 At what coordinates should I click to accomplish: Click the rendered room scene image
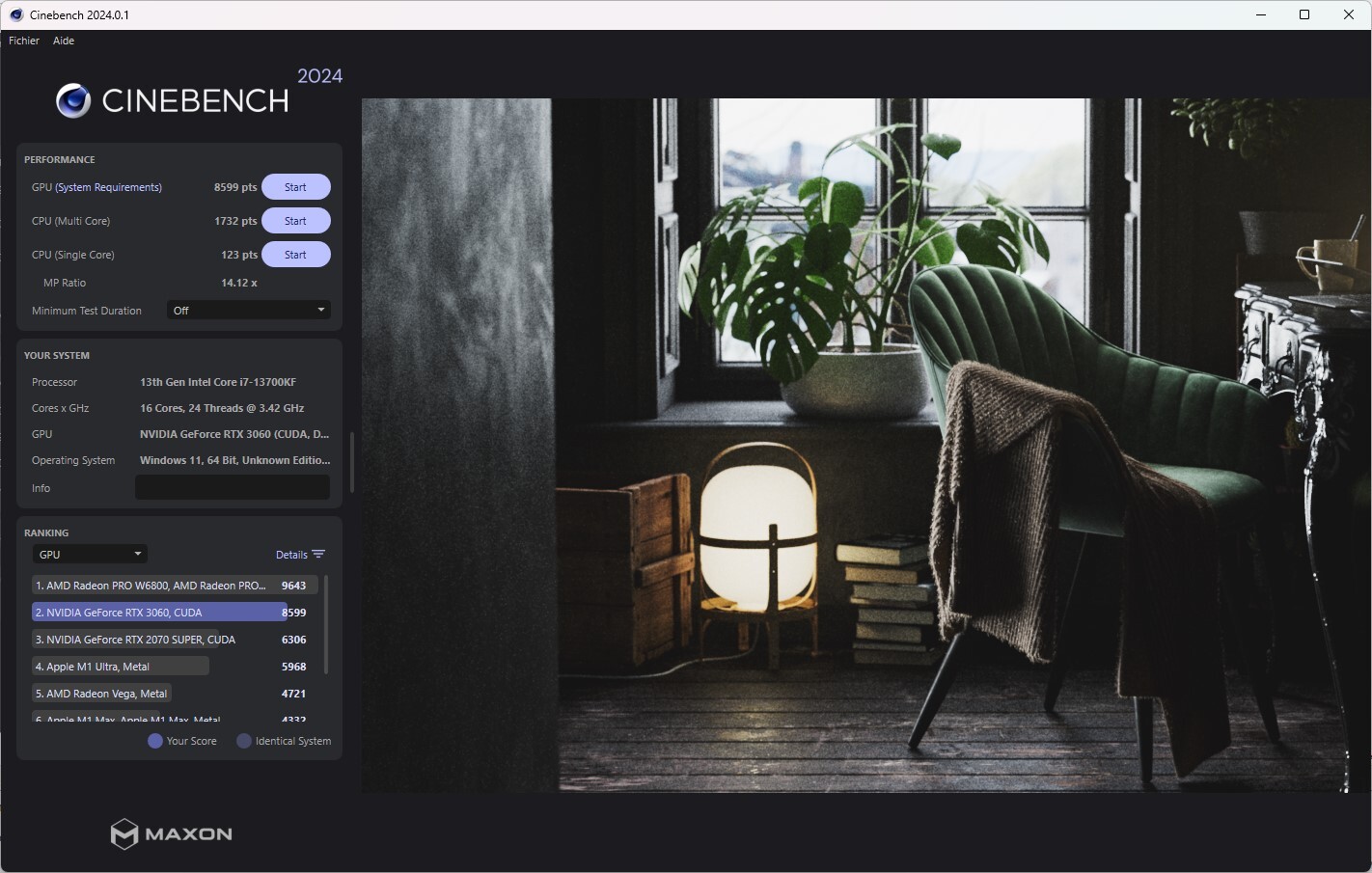866,446
